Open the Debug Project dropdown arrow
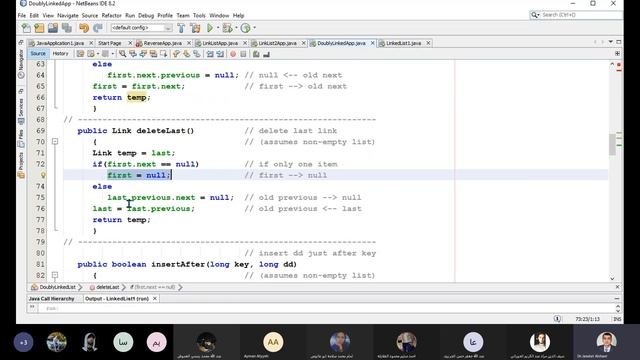This screenshot has height=360, width=640. pyautogui.click(x=236, y=28)
